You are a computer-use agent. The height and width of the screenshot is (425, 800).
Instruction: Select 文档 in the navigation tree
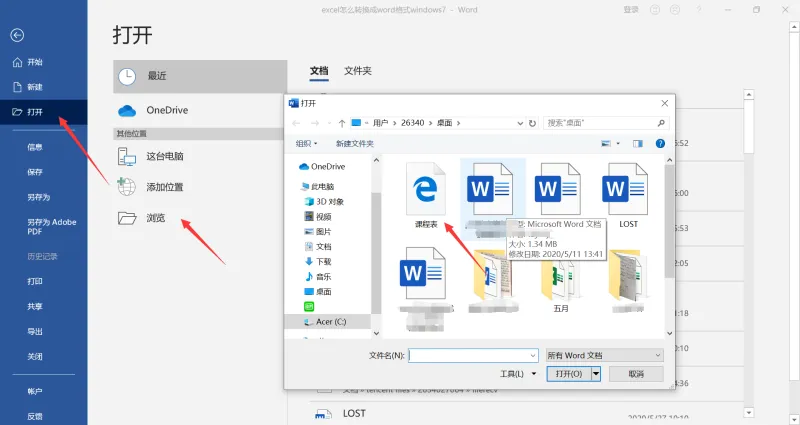click(323, 246)
